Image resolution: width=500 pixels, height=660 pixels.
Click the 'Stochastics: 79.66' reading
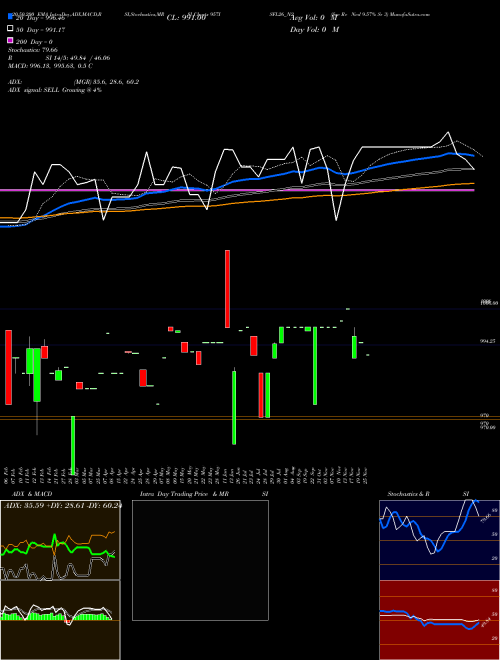click(x=33, y=50)
